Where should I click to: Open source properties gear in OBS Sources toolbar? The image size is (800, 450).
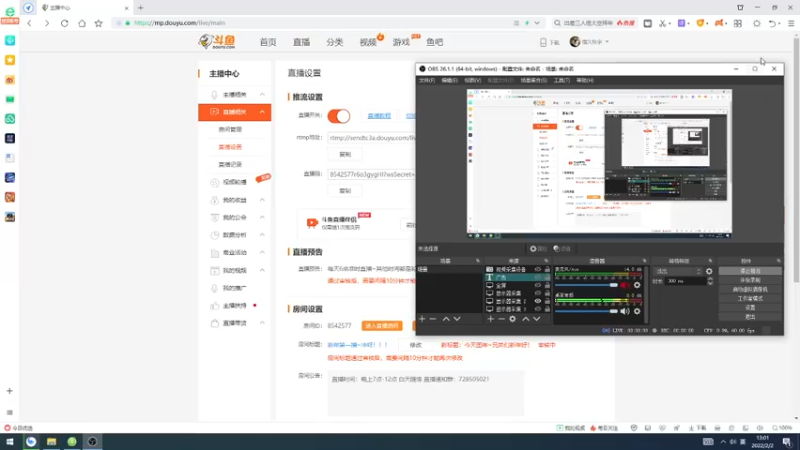[x=513, y=319]
